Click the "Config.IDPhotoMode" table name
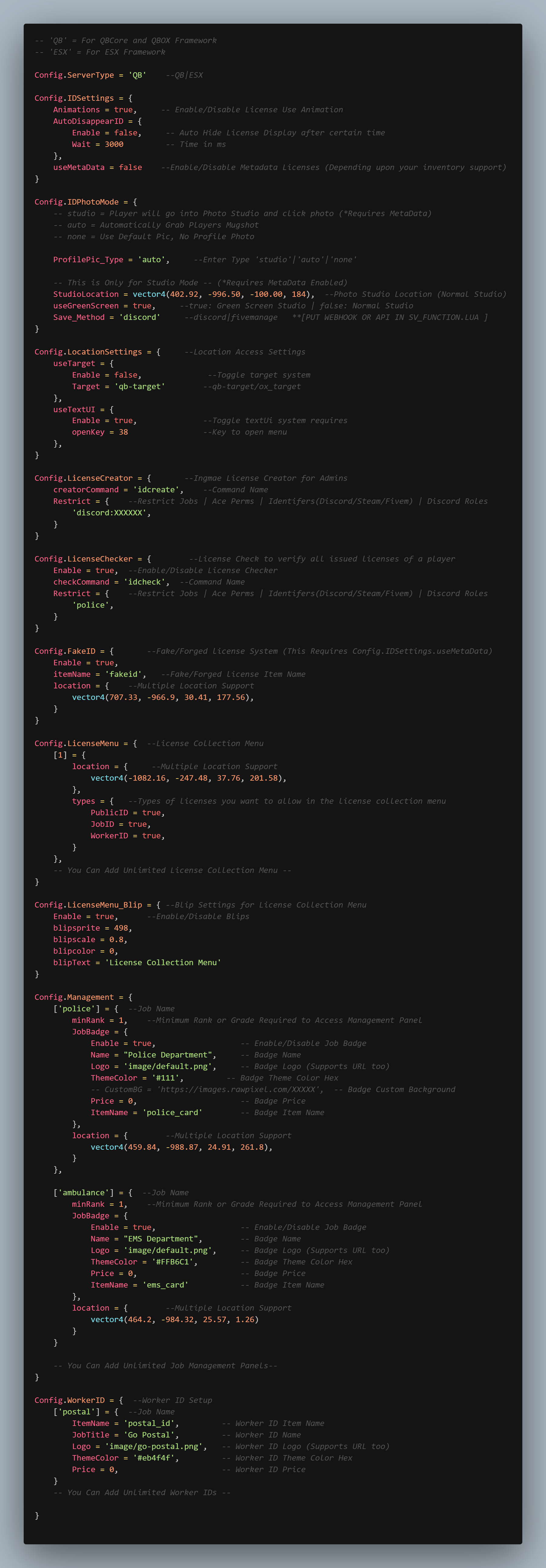 point(77,202)
